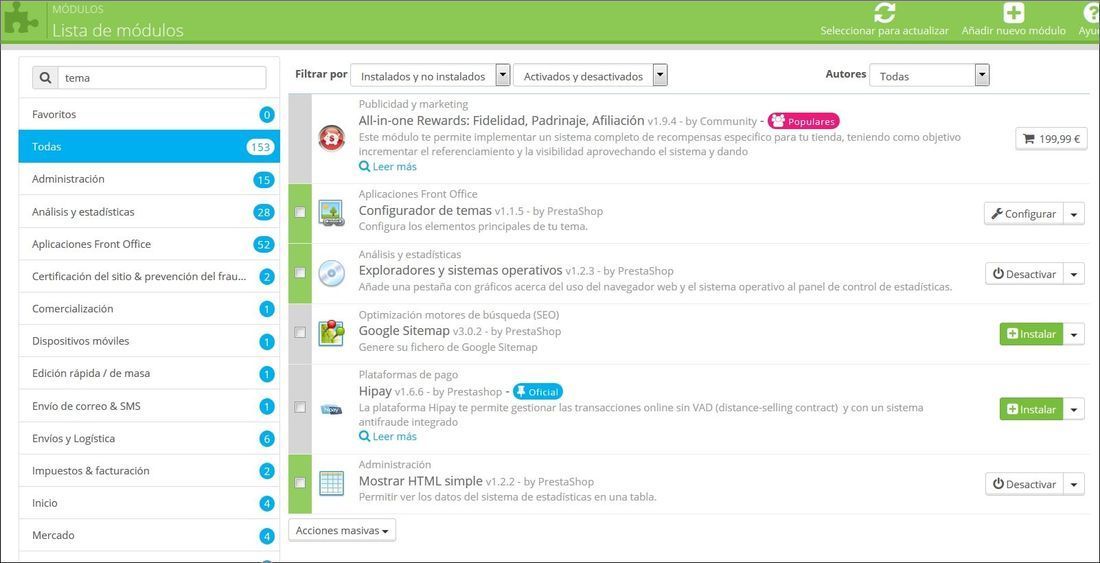Open the Impuestos & facturación category
The width and height of the screenshot is (1100, 563).
[x=149, y=470]
